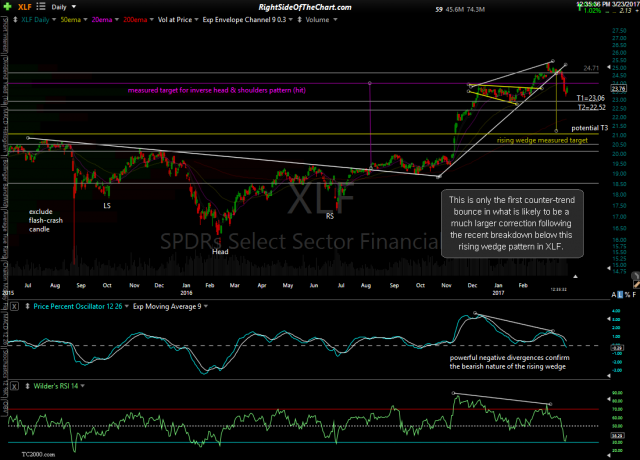The height and width of the screenshot is (460, 640).
Task: Close the Wilder's RSI pane
Action: coord(14,386)
